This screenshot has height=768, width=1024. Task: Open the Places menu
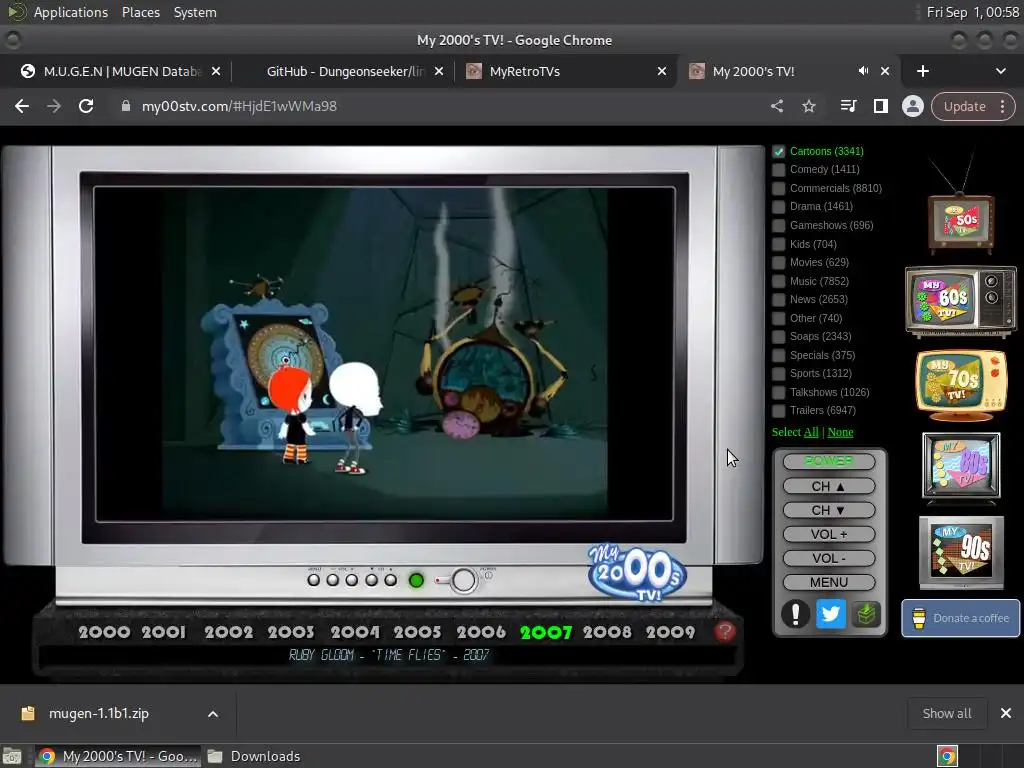[141, 12]
